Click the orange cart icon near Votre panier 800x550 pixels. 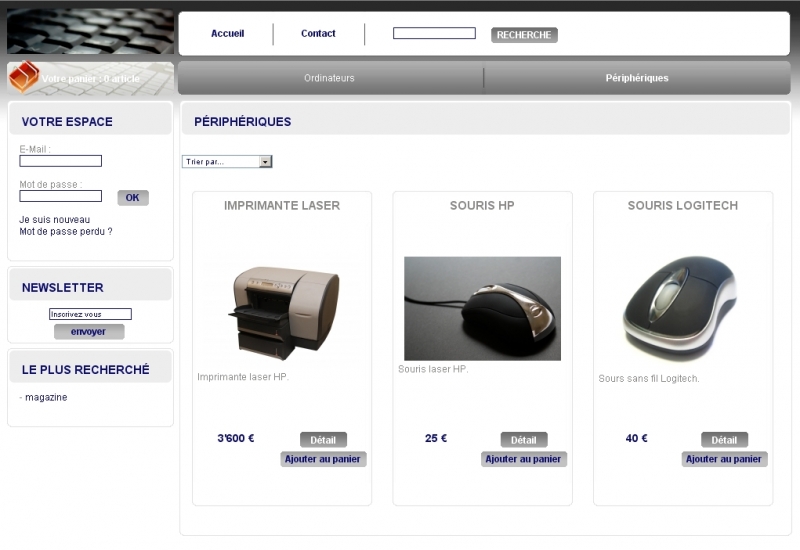point(24,77)
